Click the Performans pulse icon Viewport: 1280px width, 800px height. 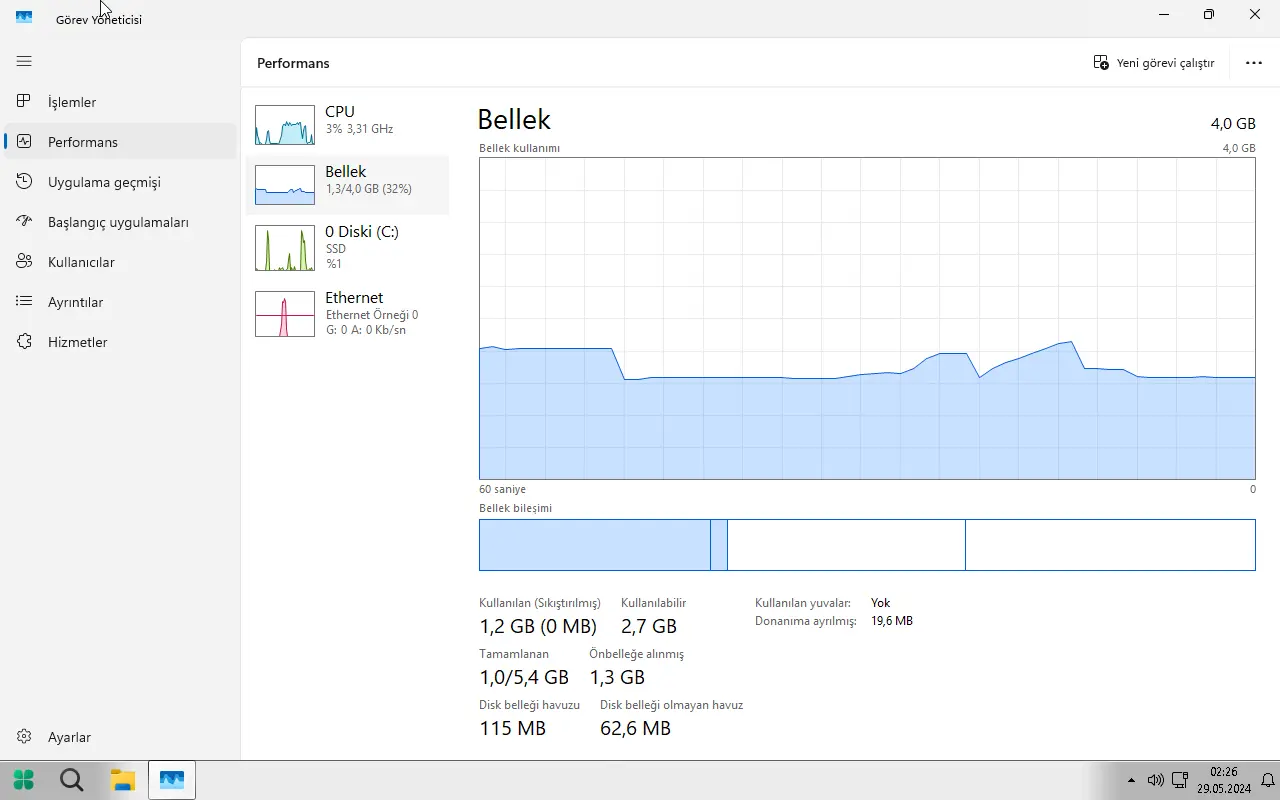pos(25,142)
